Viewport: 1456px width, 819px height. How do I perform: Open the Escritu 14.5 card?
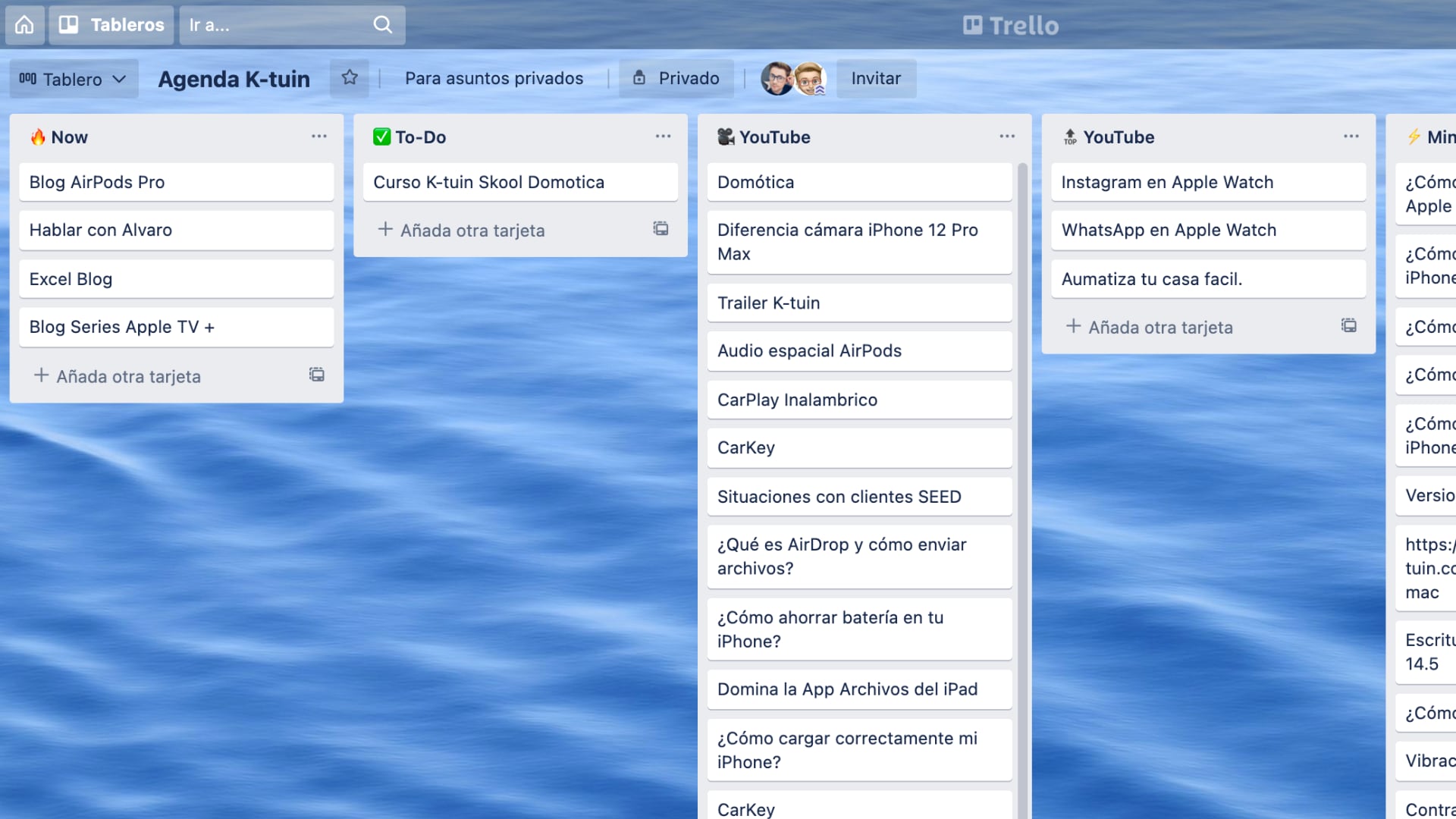1426,652
